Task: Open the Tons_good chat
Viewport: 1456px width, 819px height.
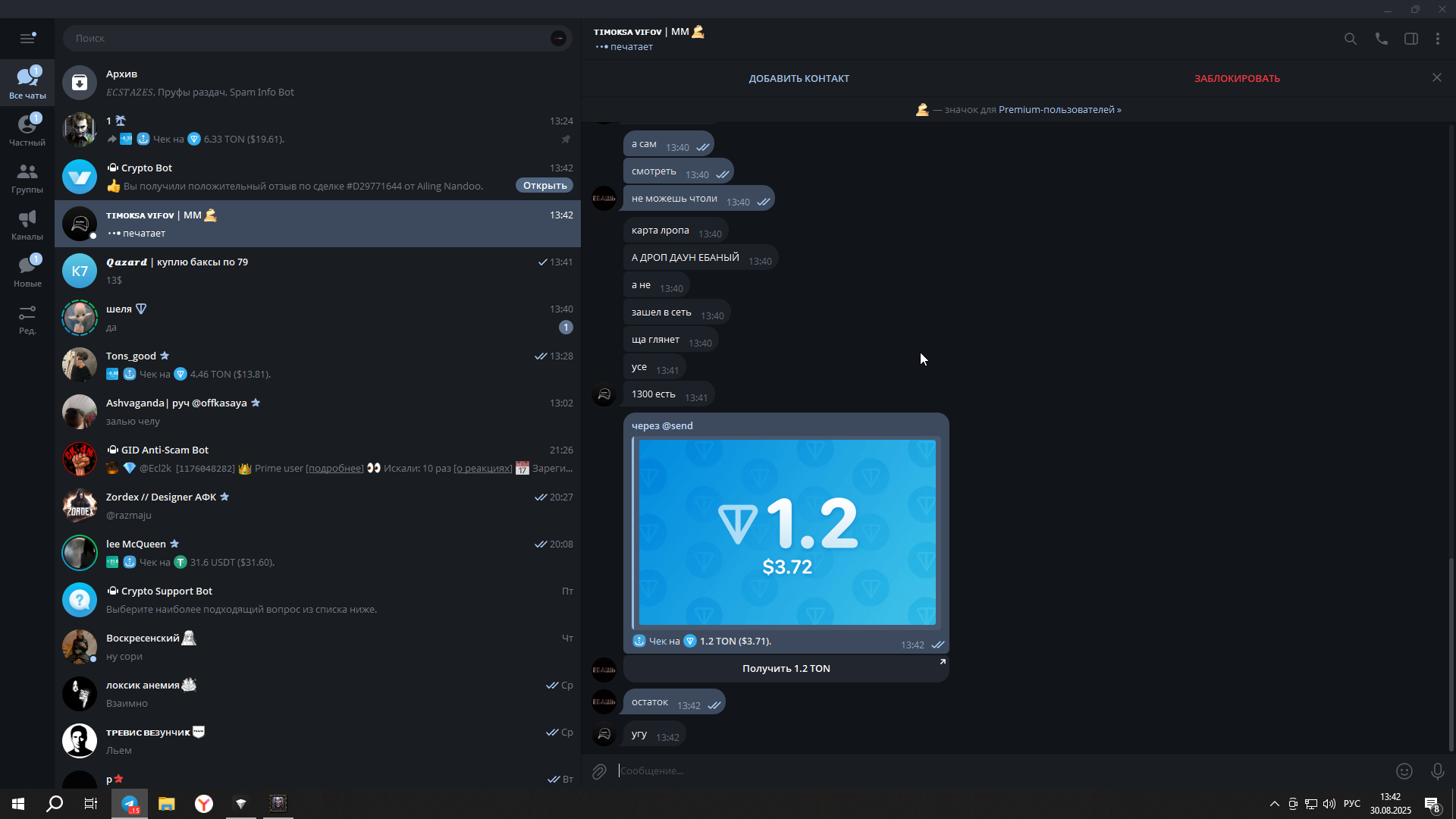Action: [x=318, y=365]
